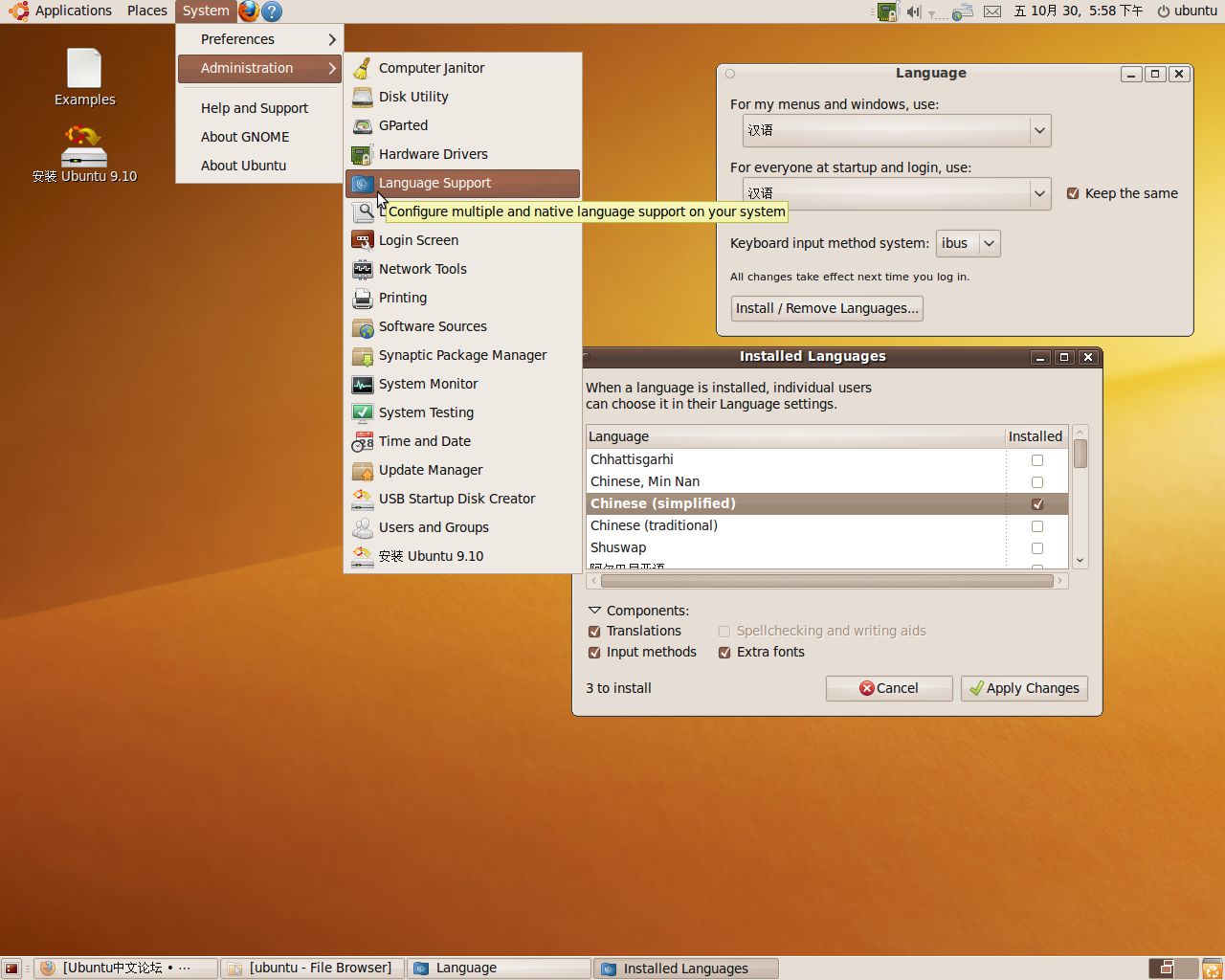Check Chinese (traditional) installed checkbox
This screenshot has width=1225, height=980.
click(1037, 526)
